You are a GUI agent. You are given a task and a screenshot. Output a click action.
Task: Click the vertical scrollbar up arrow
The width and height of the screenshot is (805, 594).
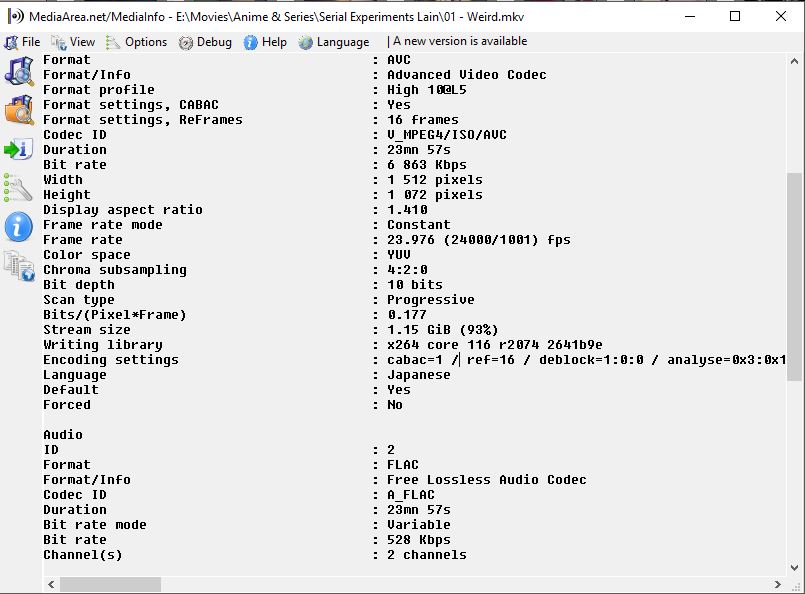[x=794, y=61]
